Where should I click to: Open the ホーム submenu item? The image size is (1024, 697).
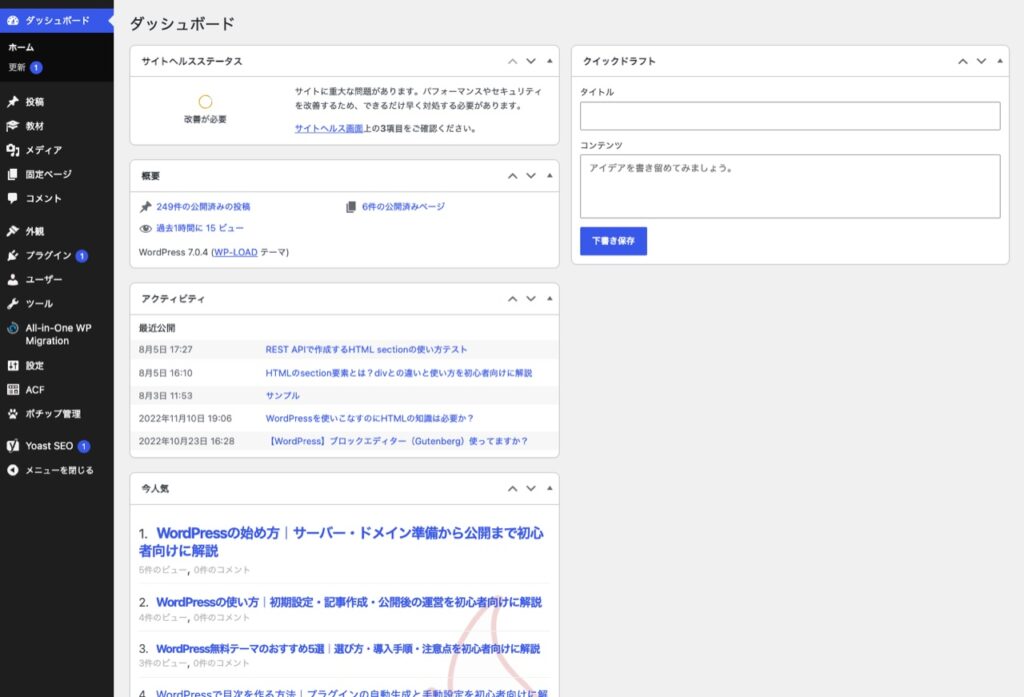(x=21, y=47)
